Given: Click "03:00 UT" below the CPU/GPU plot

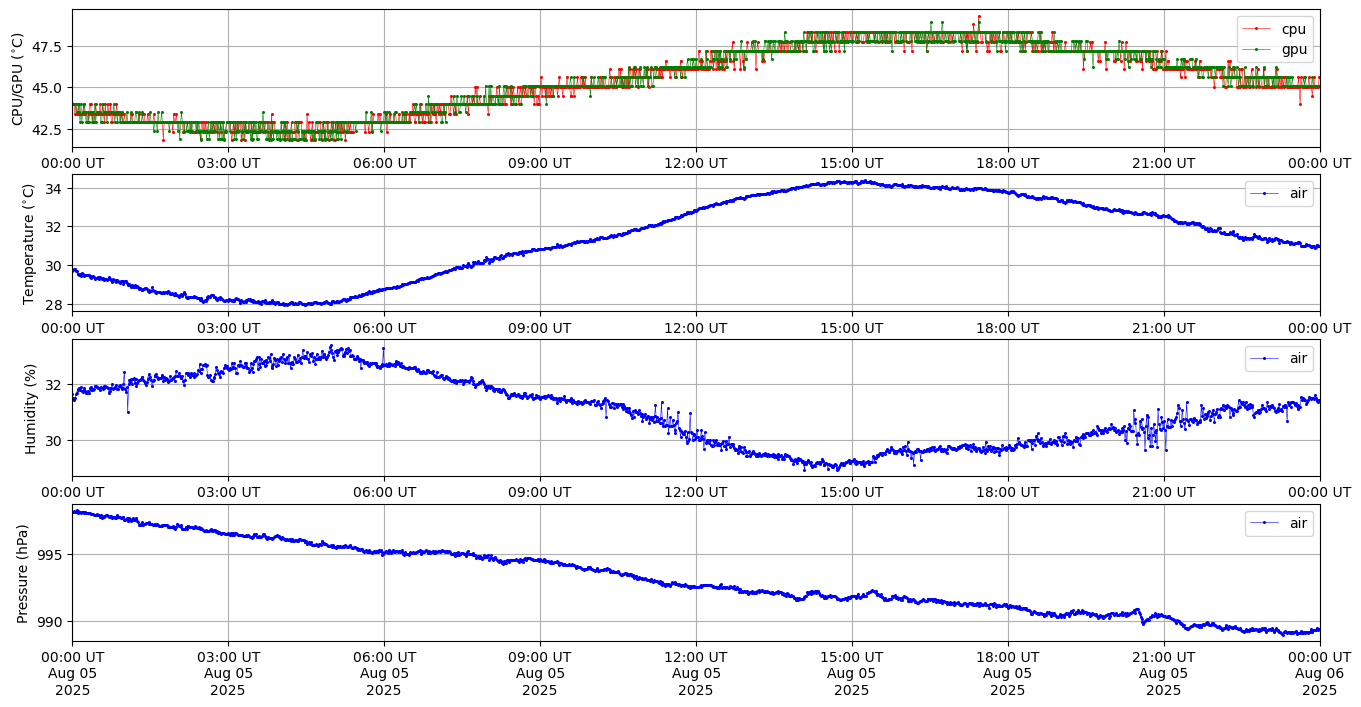Looking at the screenshot, I should [228, 163].
